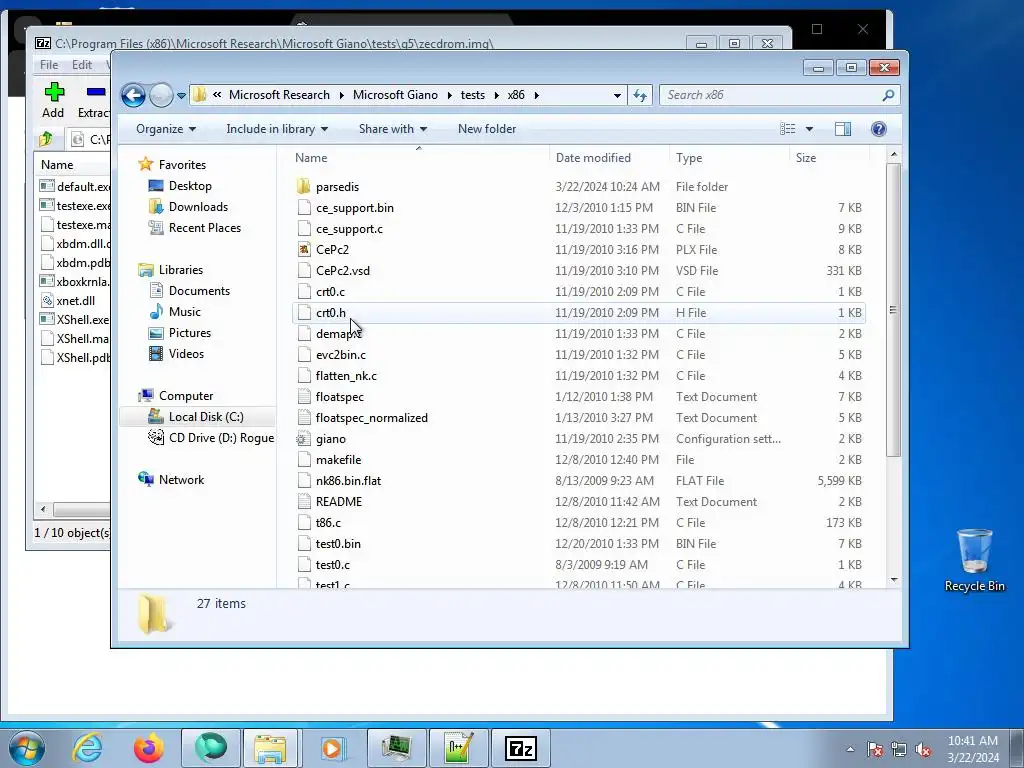Switch to the 7-Zip taskbar button
This screenshot has height=768, width=1024.
point(520,748)
